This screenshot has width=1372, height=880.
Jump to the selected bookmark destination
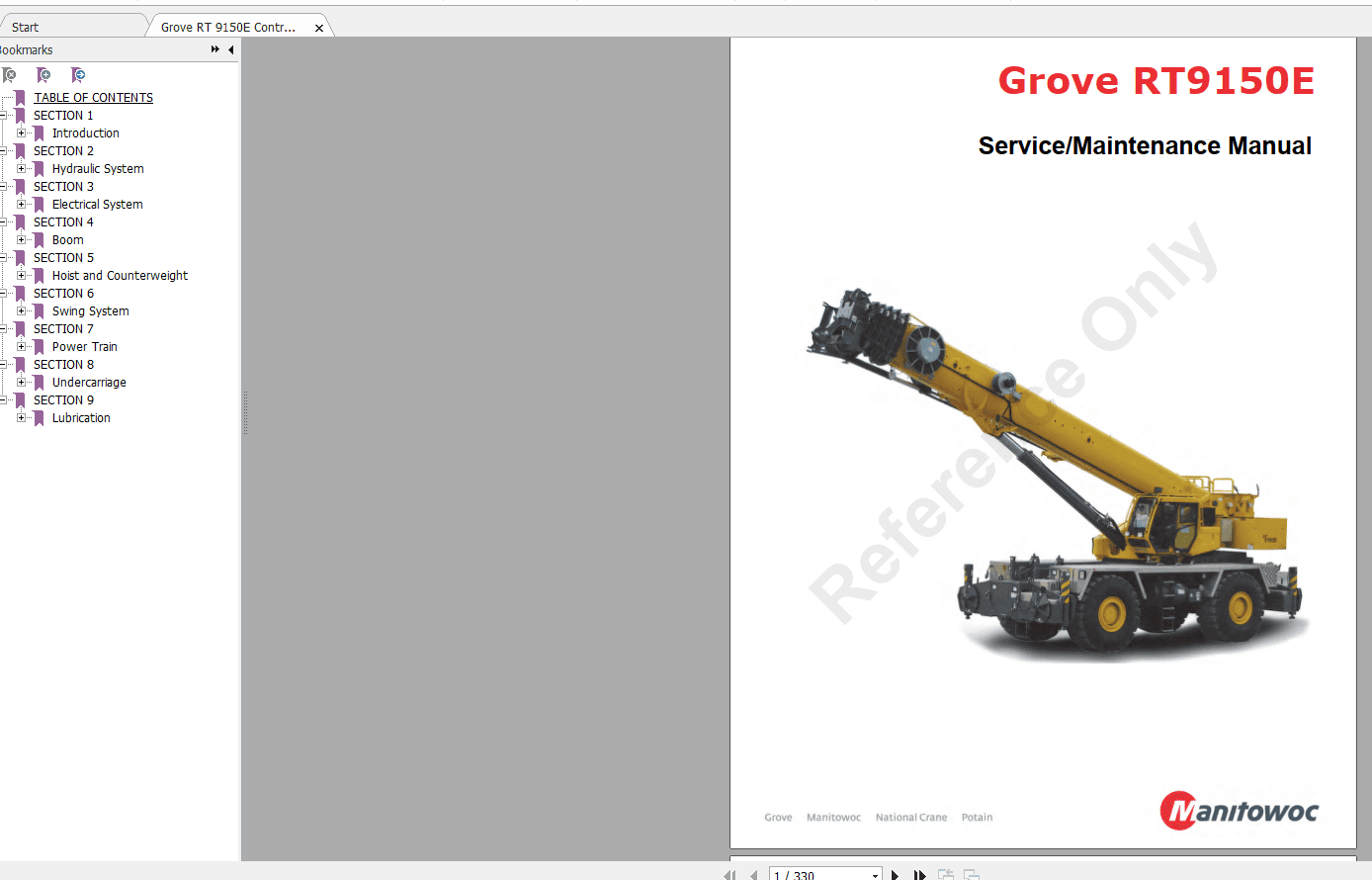point(78,75)
